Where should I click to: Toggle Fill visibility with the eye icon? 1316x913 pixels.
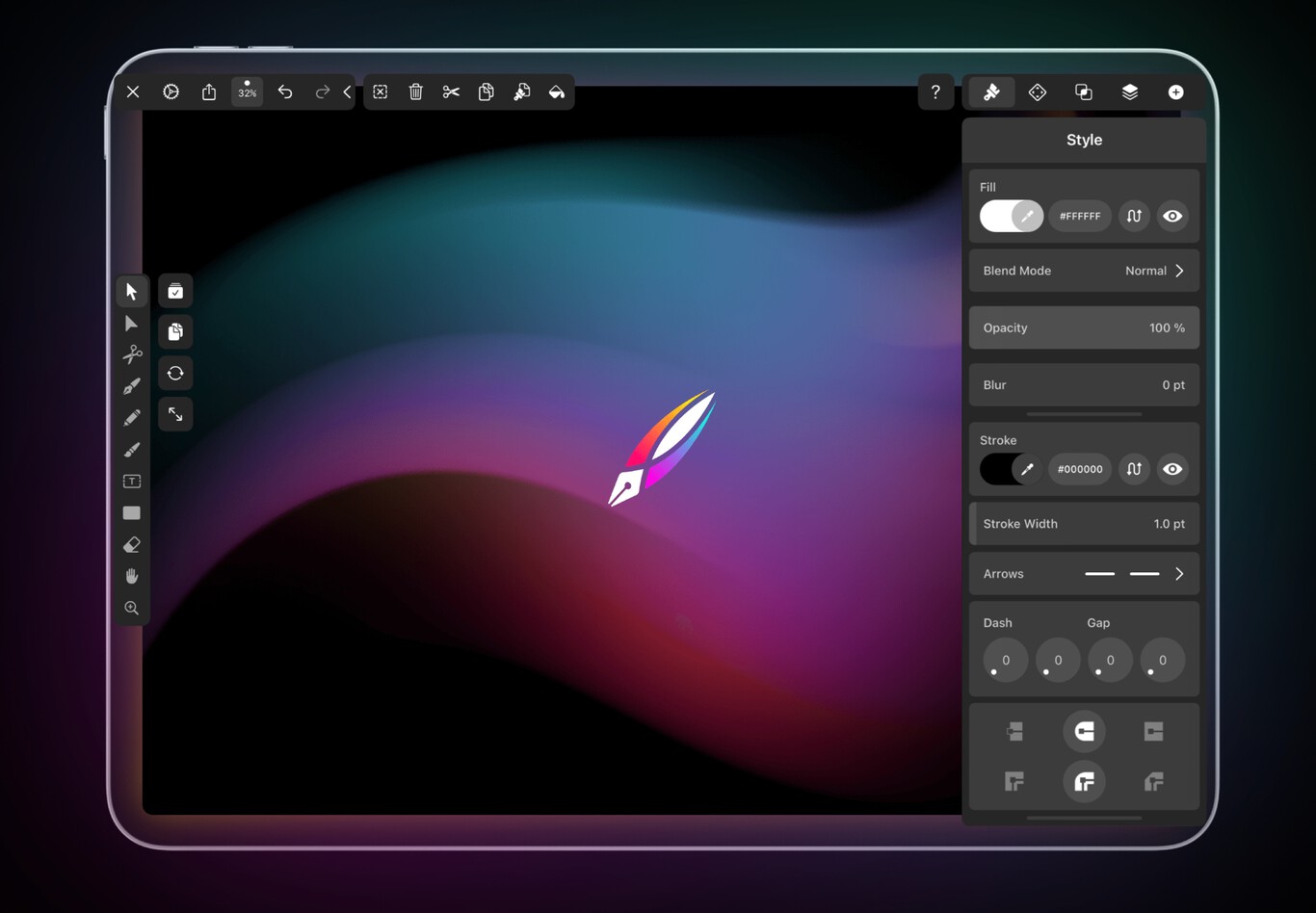click(x=1172, y=216)
